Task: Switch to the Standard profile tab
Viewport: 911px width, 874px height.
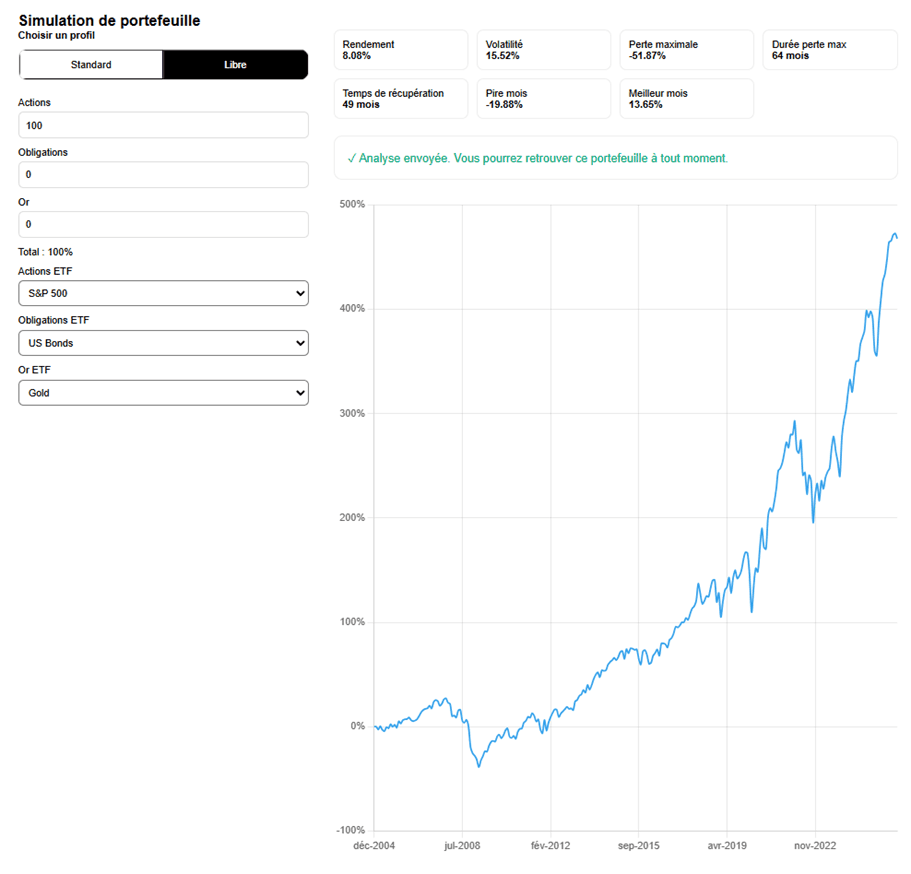Action: [90, 64]
